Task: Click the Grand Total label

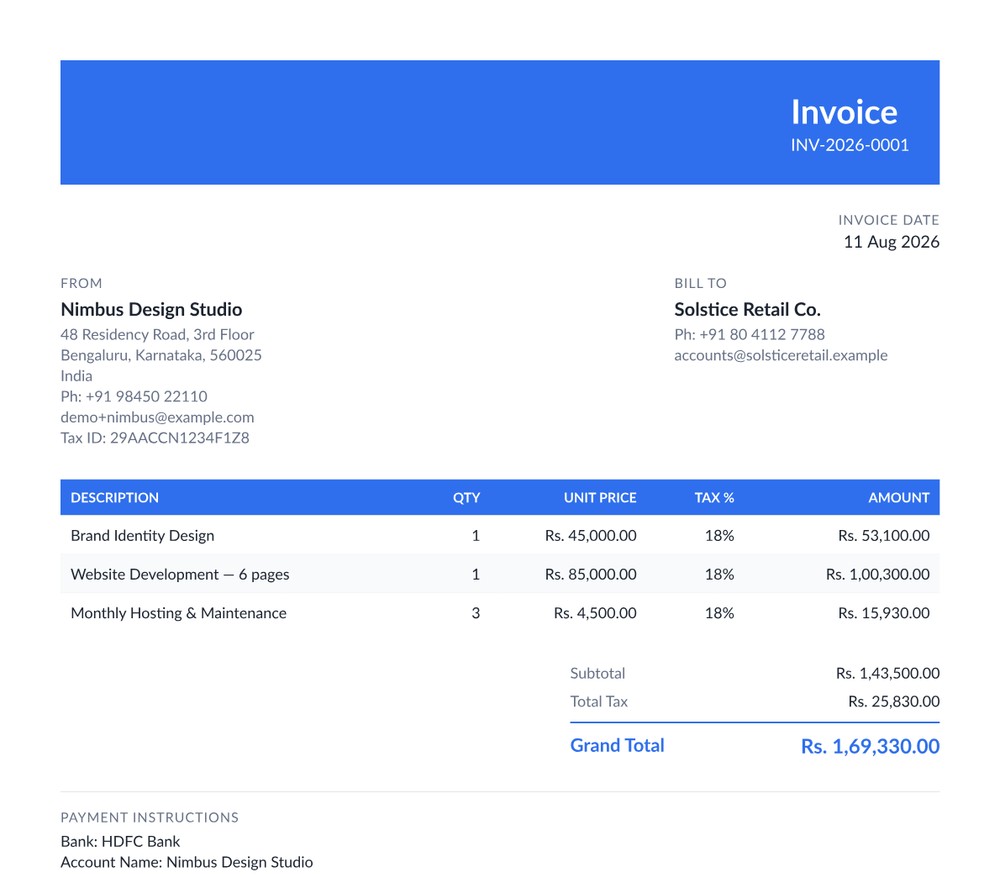Action: (617, 745)
